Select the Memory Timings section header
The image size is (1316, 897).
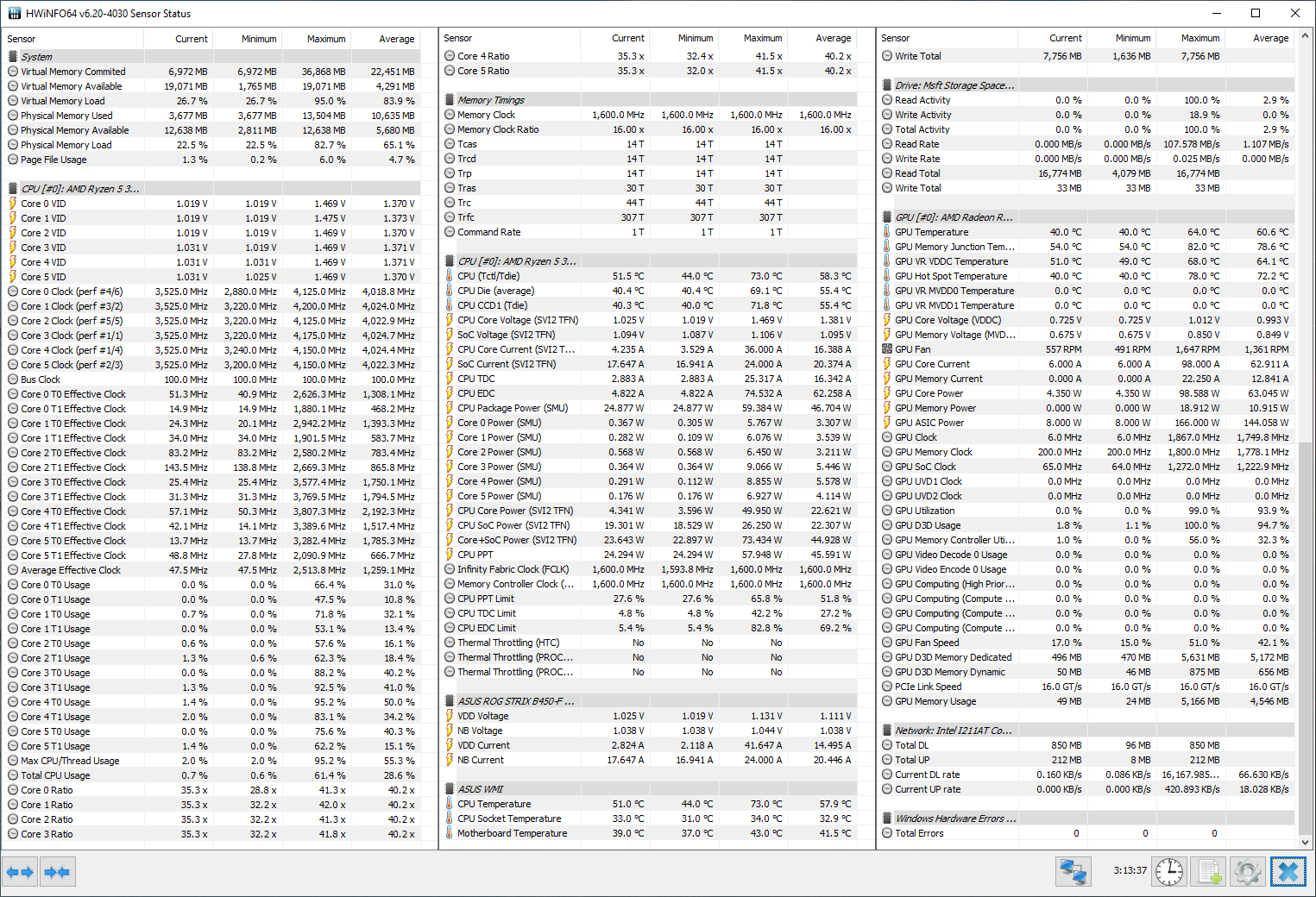(x=490, y=100)
